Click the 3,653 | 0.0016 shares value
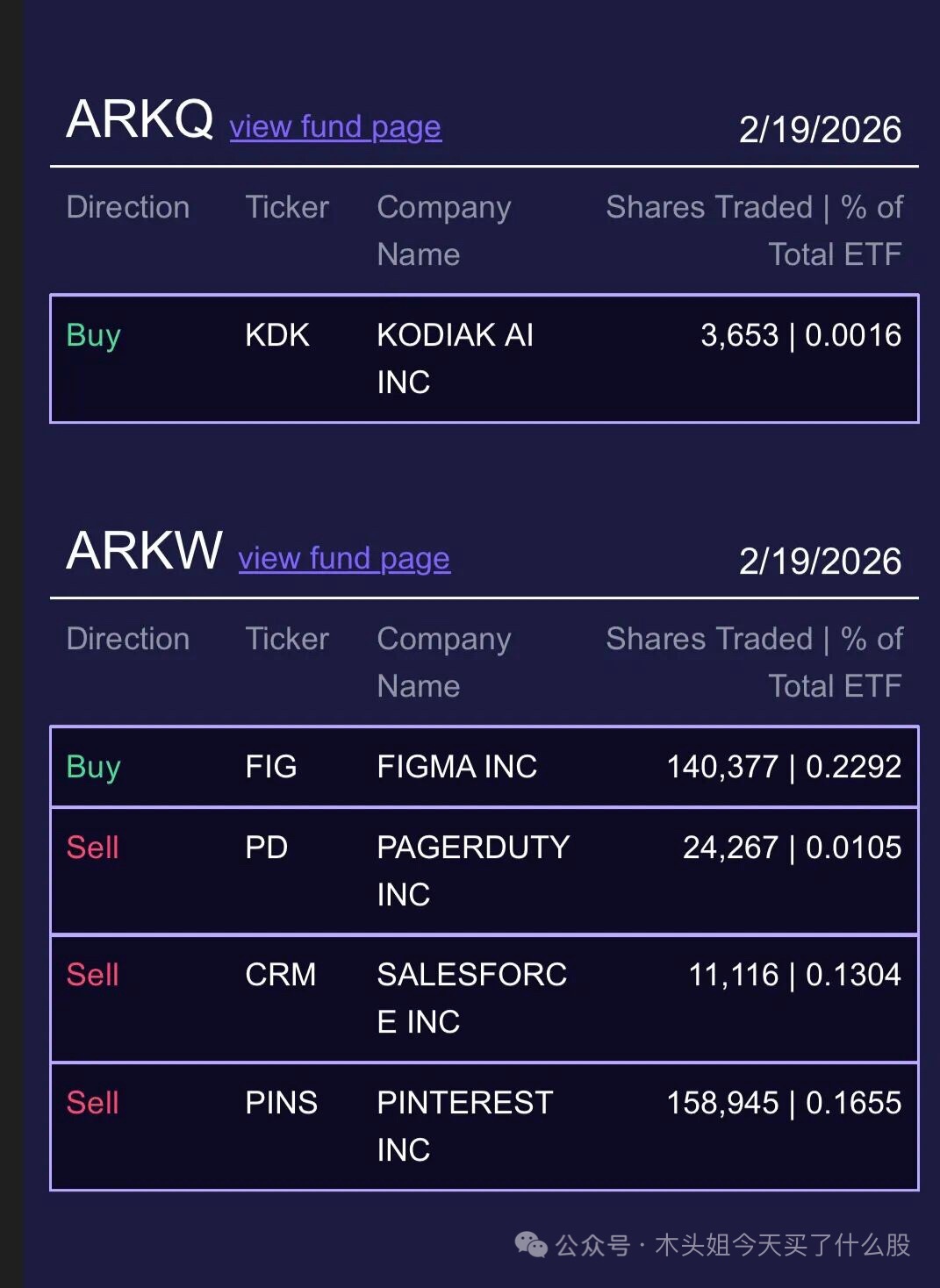 800,335
